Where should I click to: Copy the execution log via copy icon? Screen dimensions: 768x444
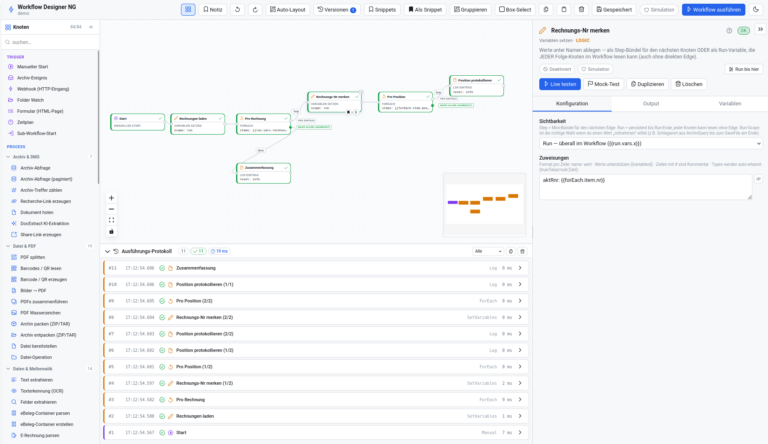coord(511,251)
